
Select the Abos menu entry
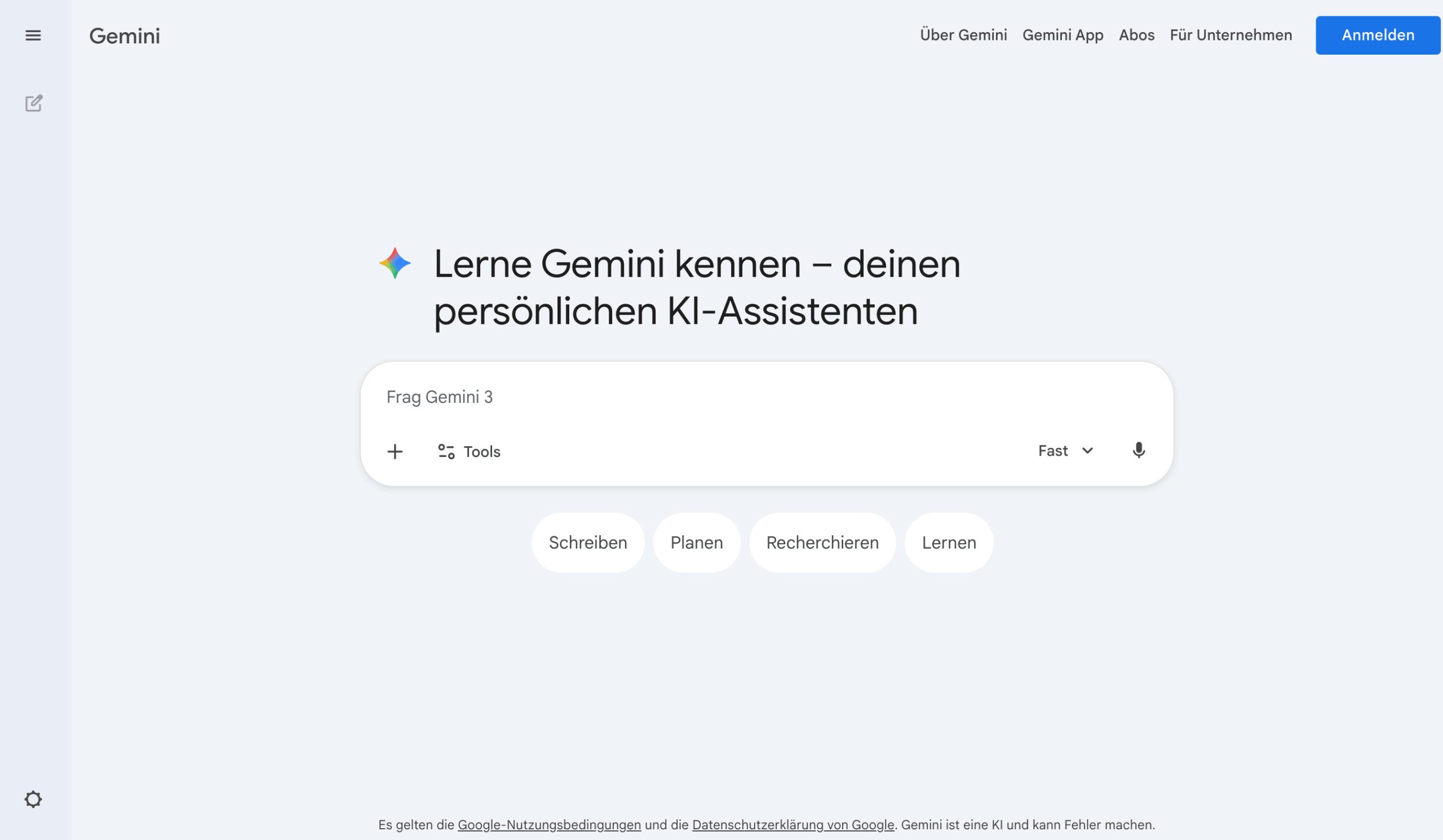point(1136,35)
